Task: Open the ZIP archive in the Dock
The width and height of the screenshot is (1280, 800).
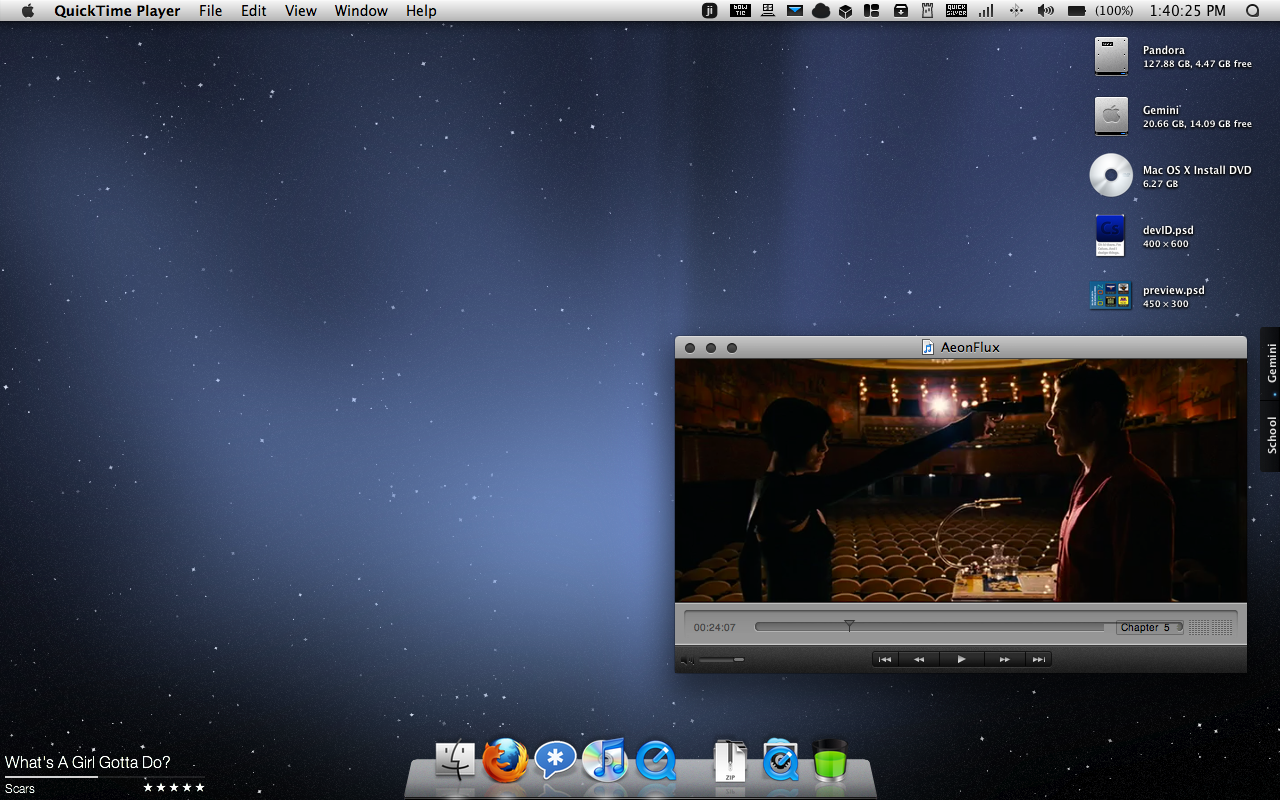Action: 730,761
